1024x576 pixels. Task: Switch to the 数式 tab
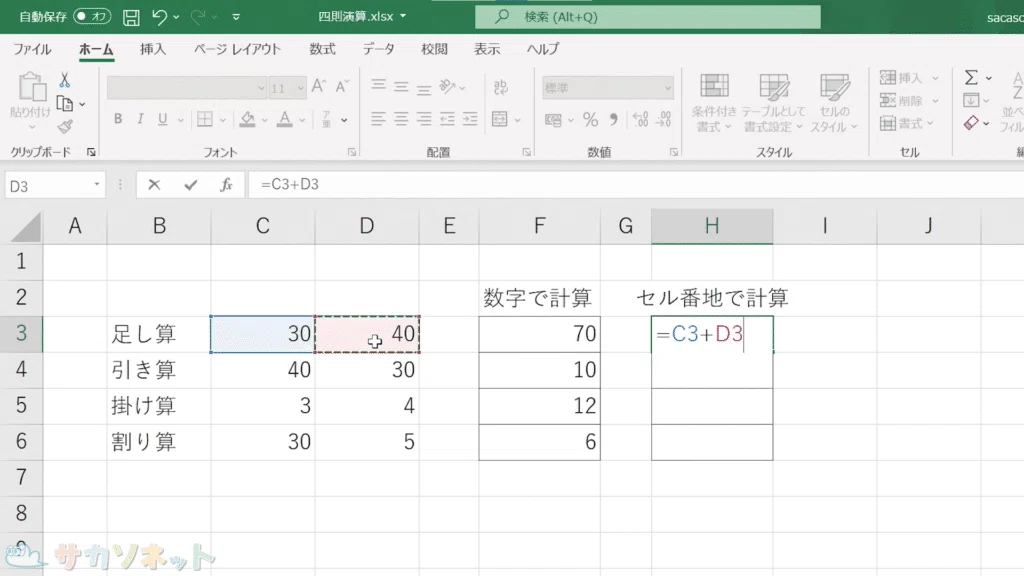(322, 50)
